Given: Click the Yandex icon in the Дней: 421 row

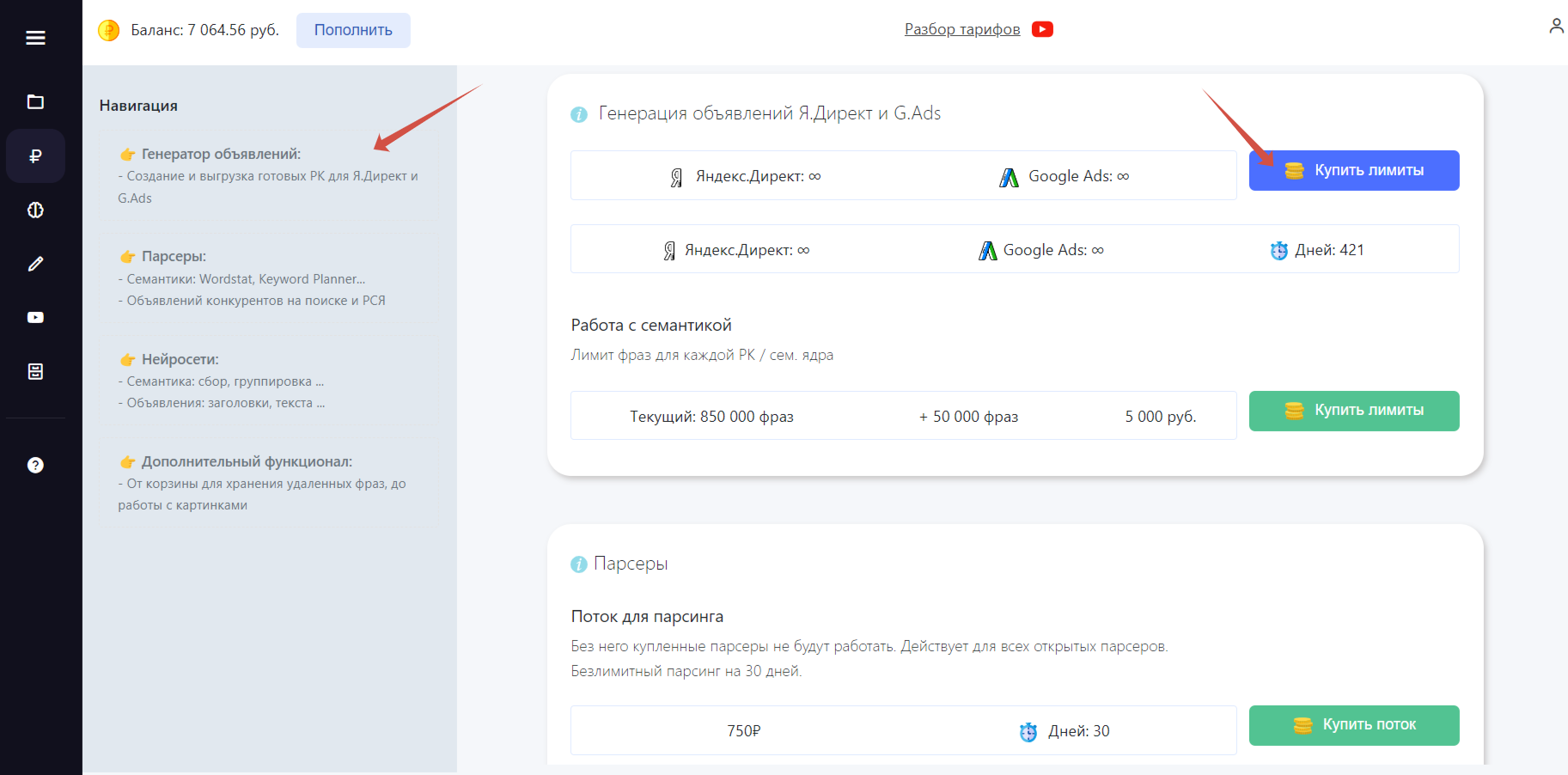Looking at the screenshot, I should click(x=669, y=251).
